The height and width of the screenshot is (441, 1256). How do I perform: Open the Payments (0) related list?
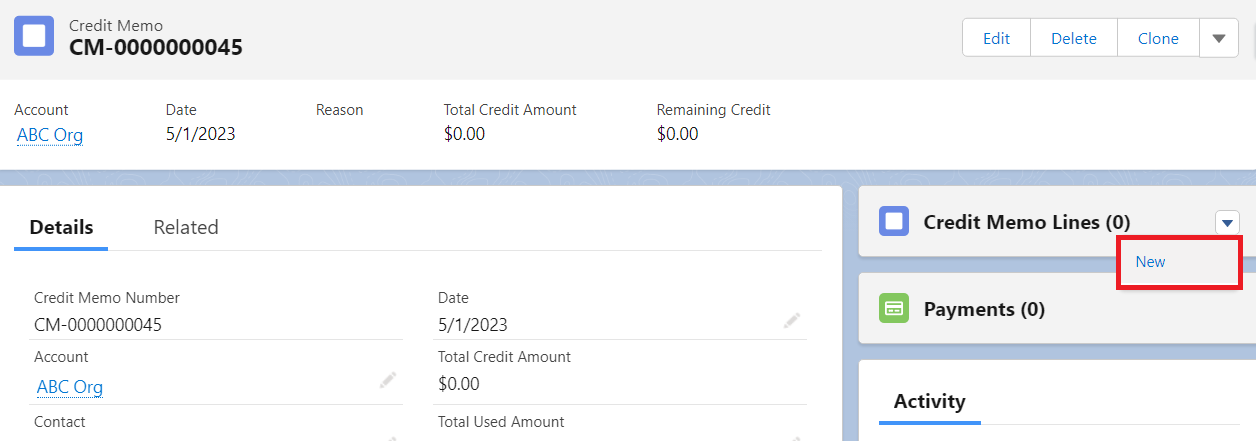983,309
